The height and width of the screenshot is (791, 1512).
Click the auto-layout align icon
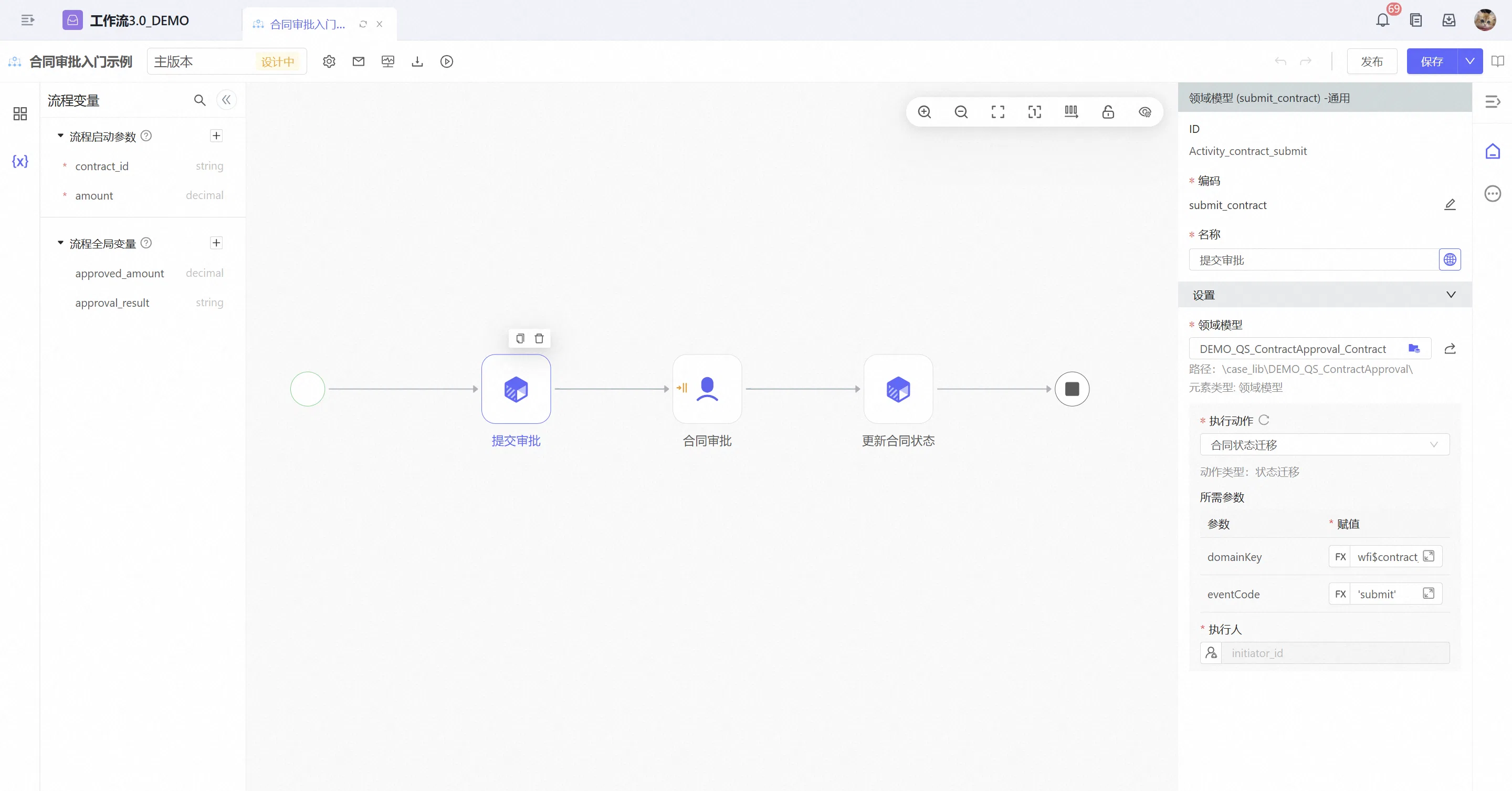pyautogui.click(x=1071, y=112)
